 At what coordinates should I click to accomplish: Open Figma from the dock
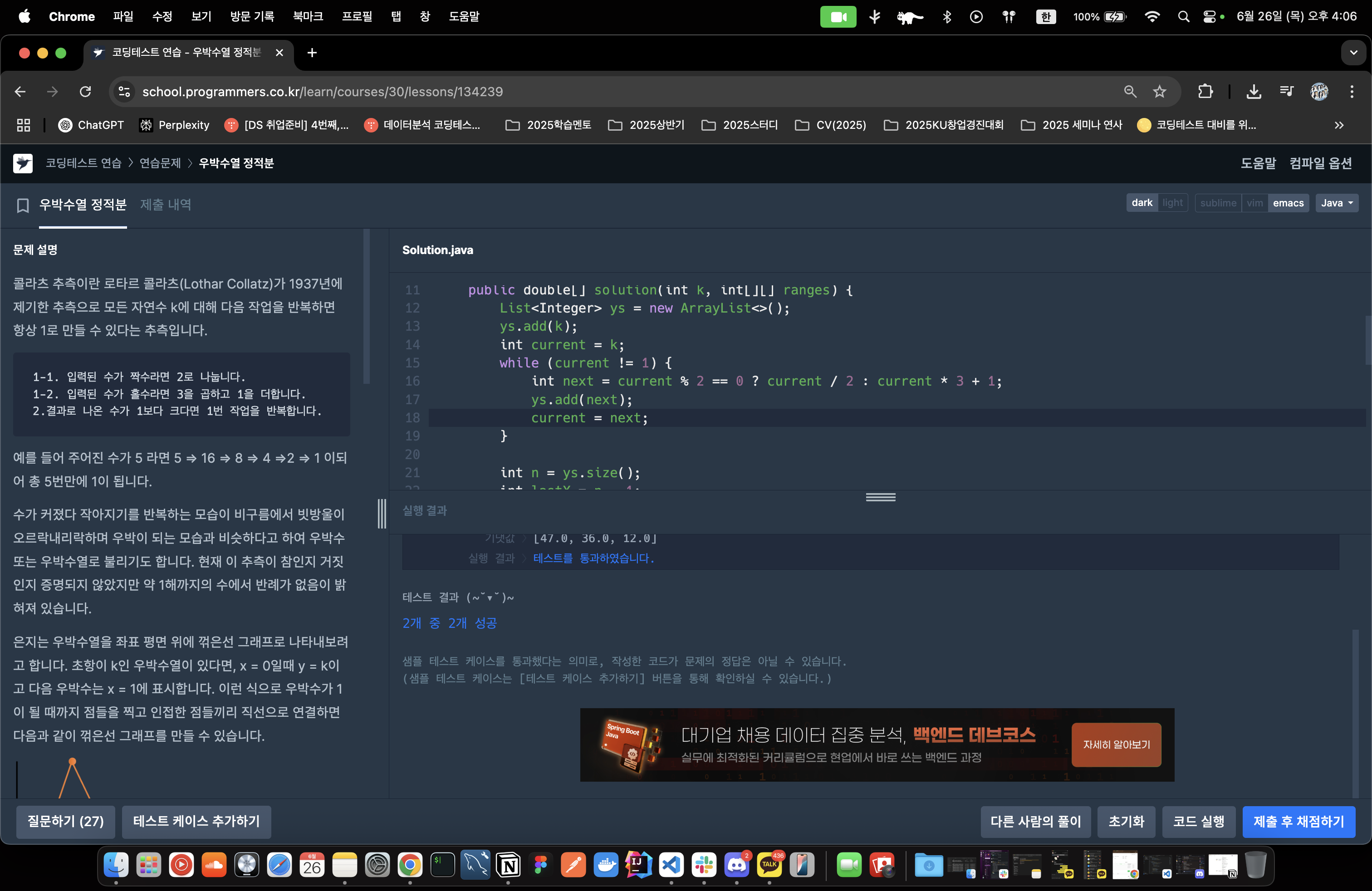[x=541, y=865]
